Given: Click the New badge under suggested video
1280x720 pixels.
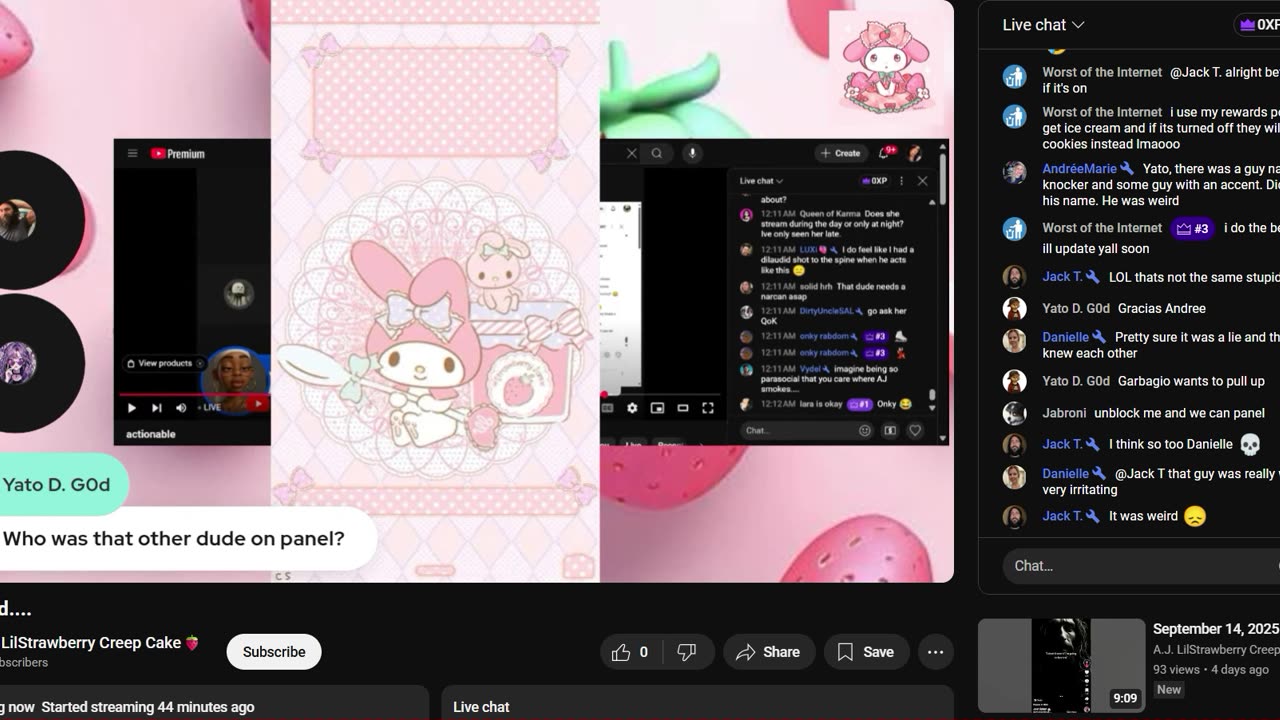Looking at the screenshot, I should pos(1169,690).
